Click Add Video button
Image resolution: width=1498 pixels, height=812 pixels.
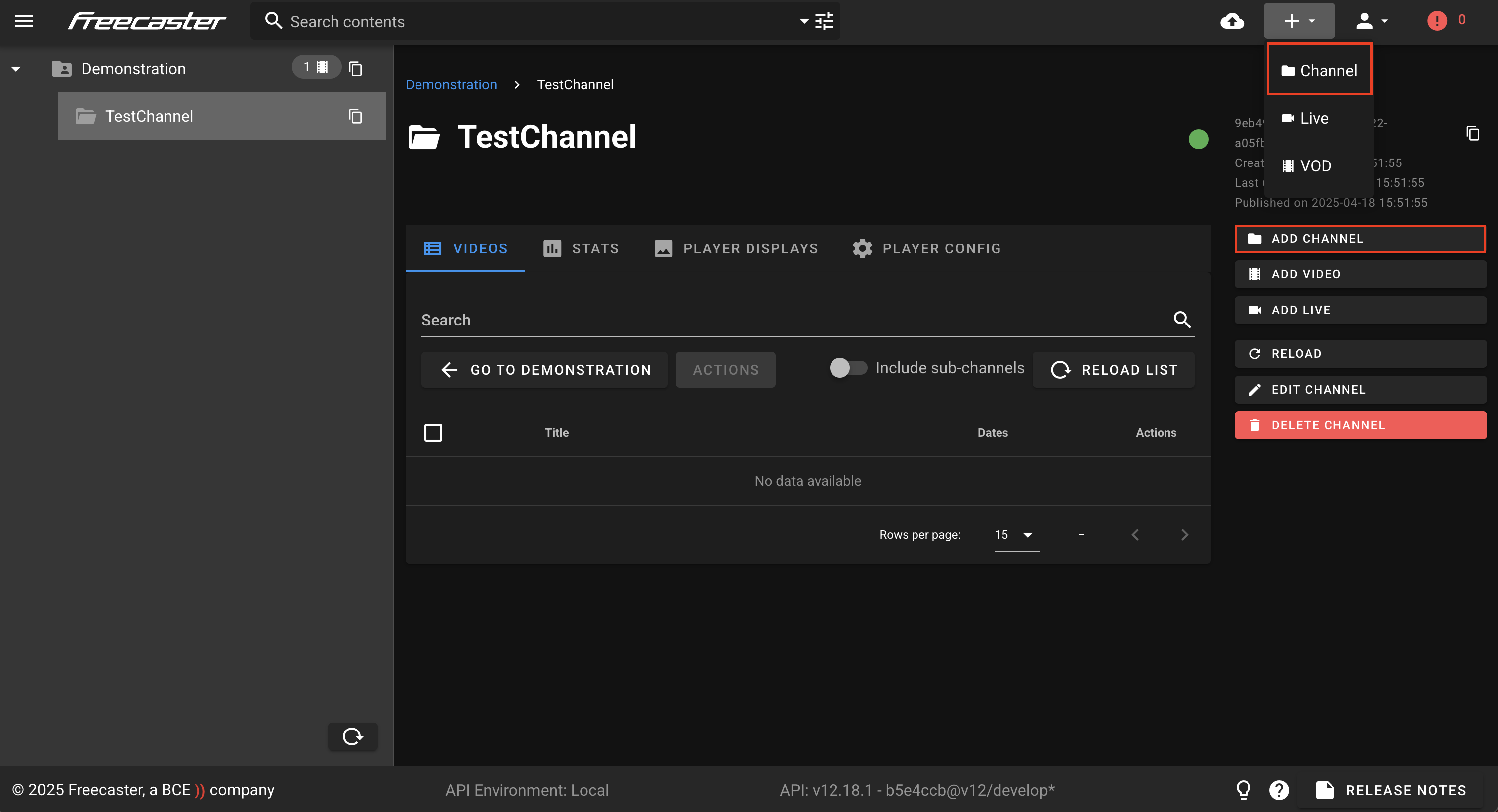tap(1360, 274)
